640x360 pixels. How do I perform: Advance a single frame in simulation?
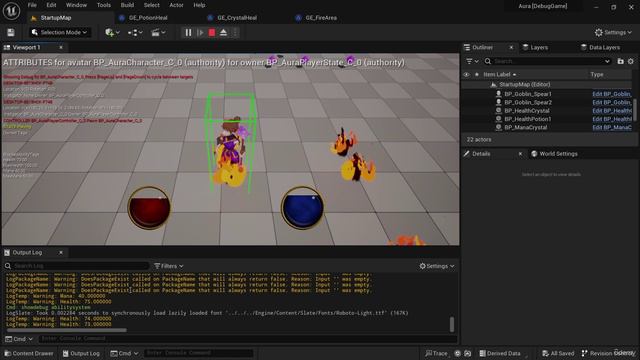(200, 32)
